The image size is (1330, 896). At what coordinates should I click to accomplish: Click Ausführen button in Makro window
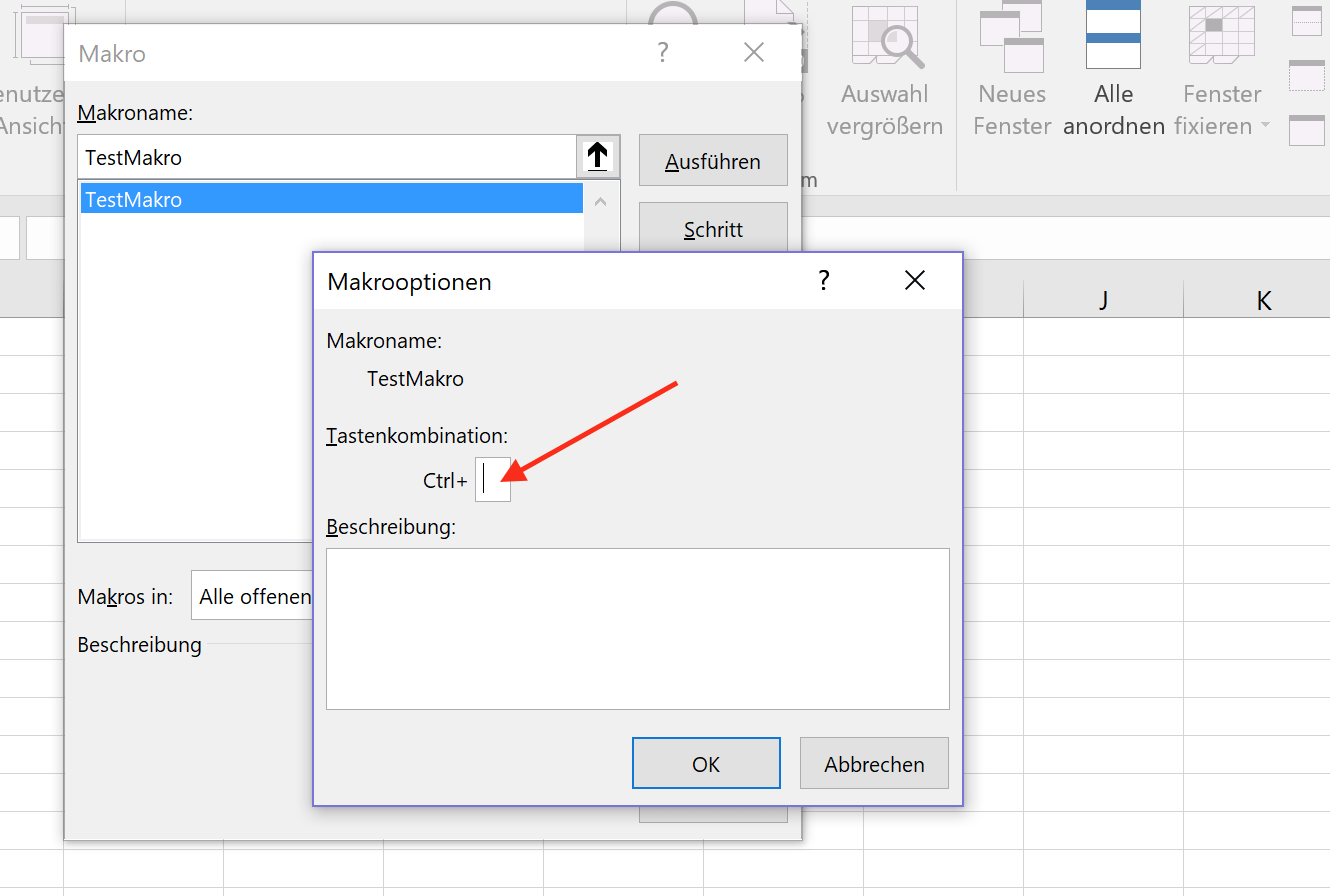tap(713, 161)
